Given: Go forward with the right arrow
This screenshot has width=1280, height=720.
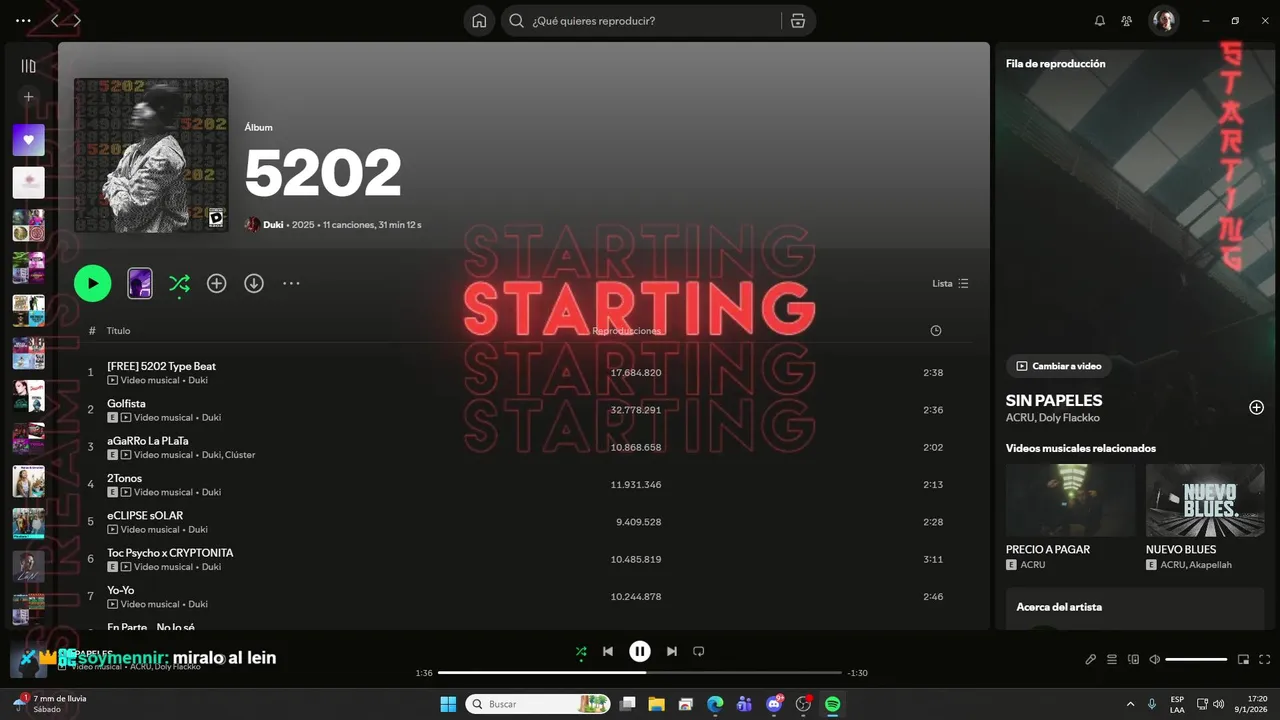Looking at the screenshot, I should [77, 21].
